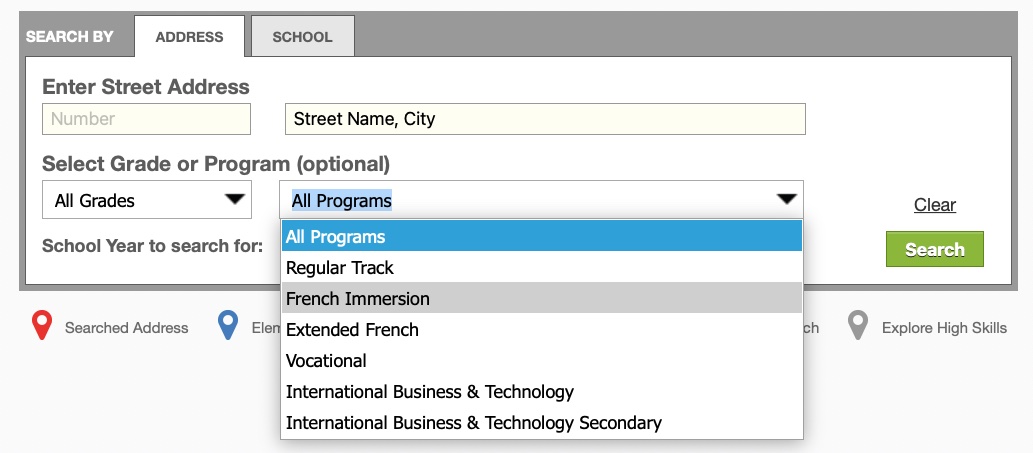Click the blue elementary school map pin

click(228, 327)
